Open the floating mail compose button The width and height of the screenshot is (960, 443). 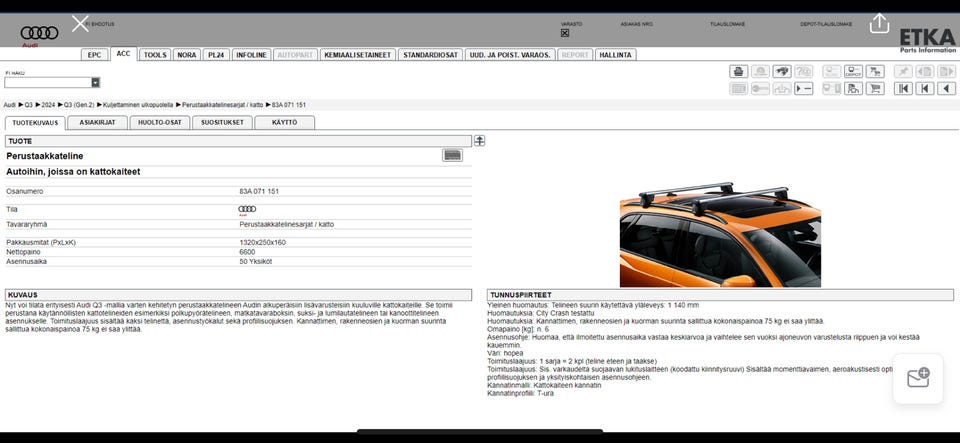(x=918, y=378)
